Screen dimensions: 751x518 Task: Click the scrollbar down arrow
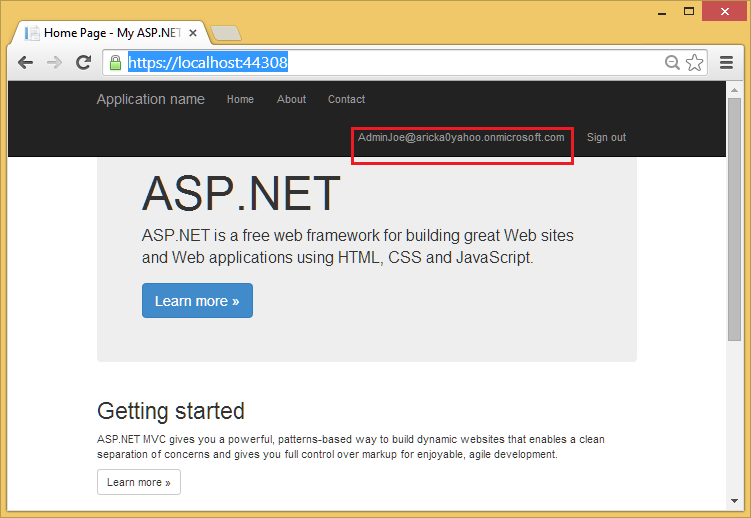734,501
